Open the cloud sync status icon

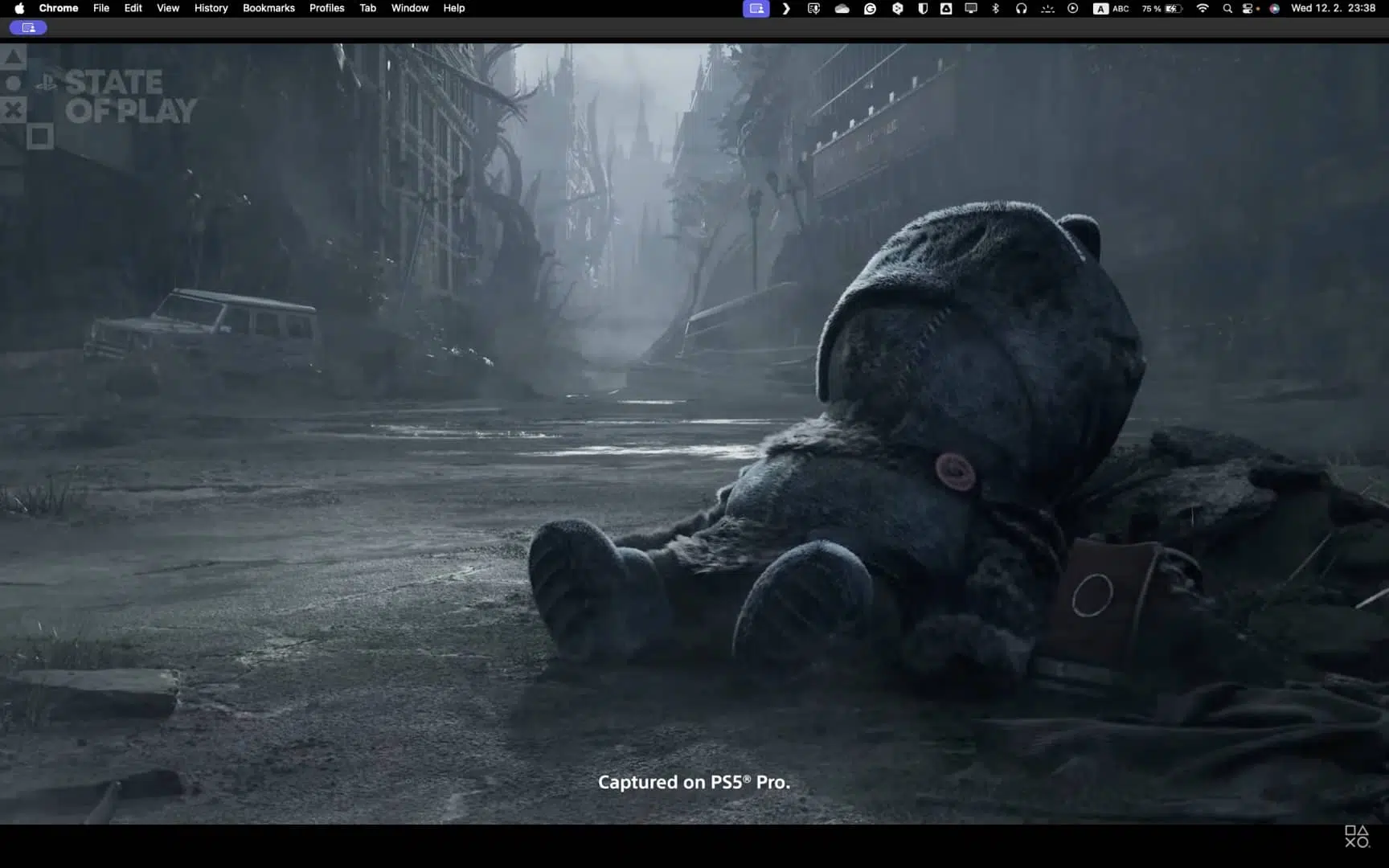(842, 8)
